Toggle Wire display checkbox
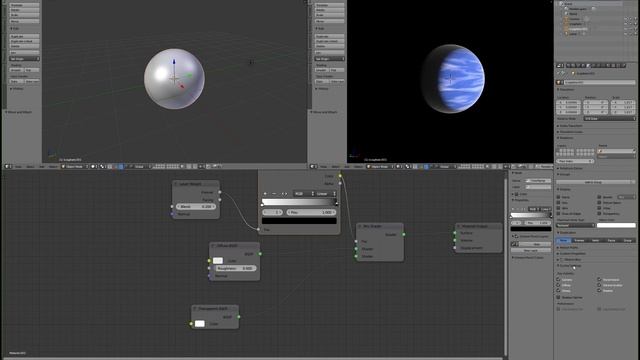This screenshot has width=640, height=360. [558, 208]
